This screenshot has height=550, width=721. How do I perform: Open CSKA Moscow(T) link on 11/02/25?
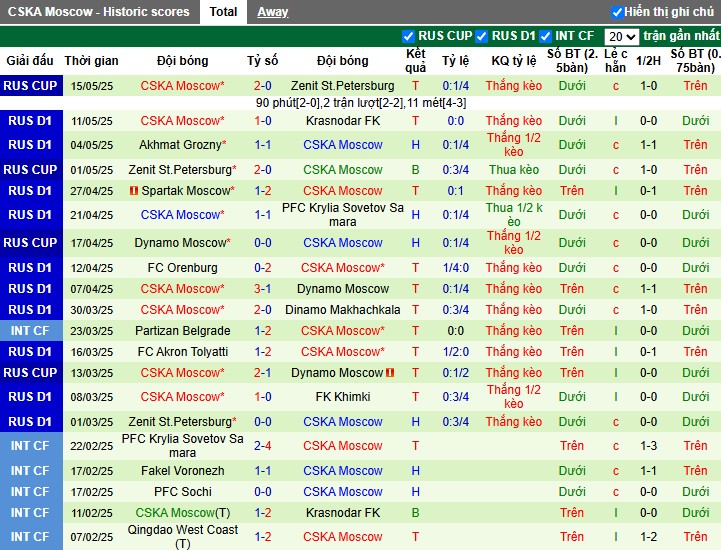pyautogui.click(x=183, y=513)
